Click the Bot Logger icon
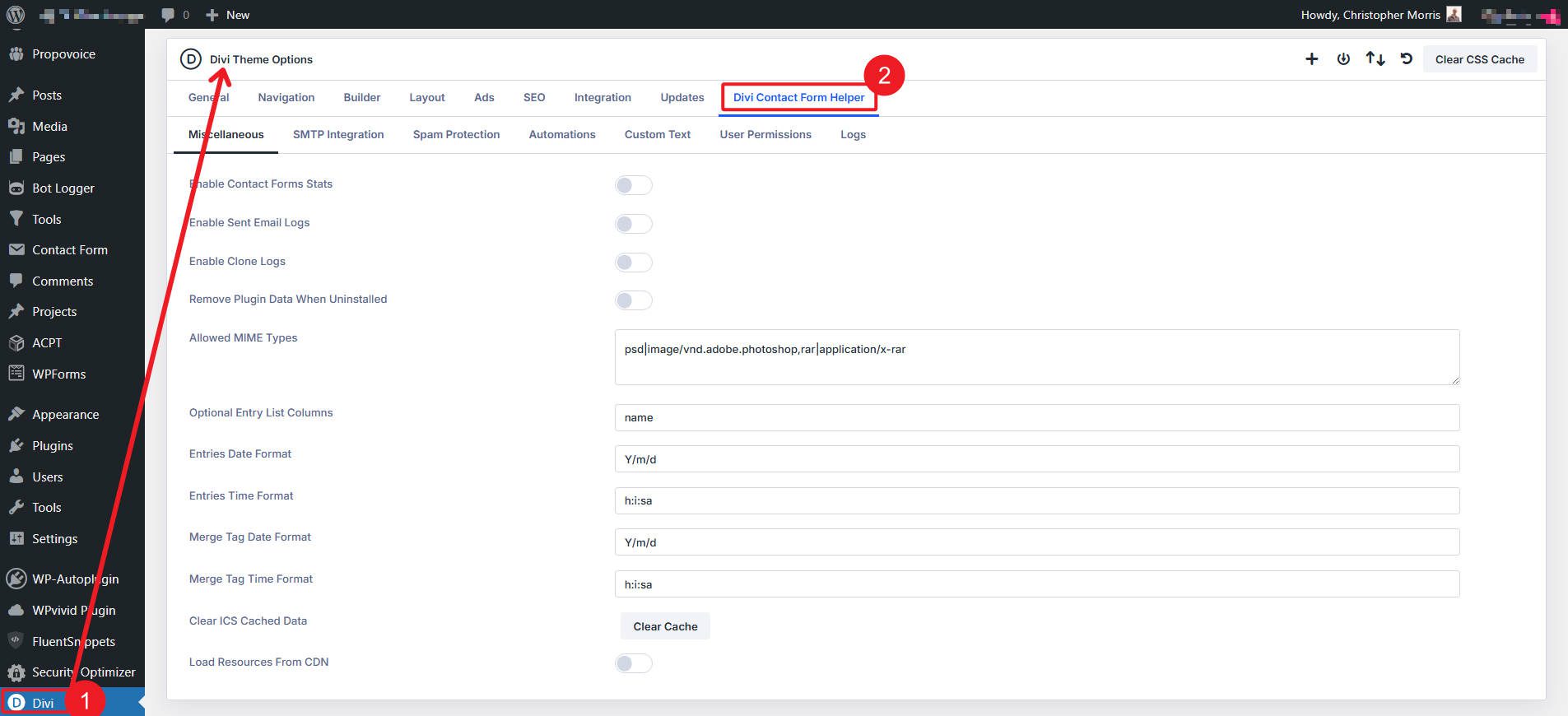 [16, 188]
